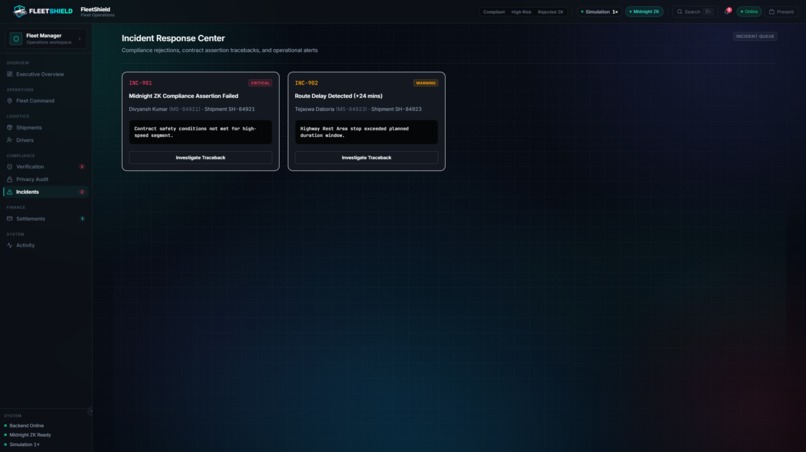This screenshot has width=806, height=452.
Task: Open notifications bell icon
Action: point(727,11)
